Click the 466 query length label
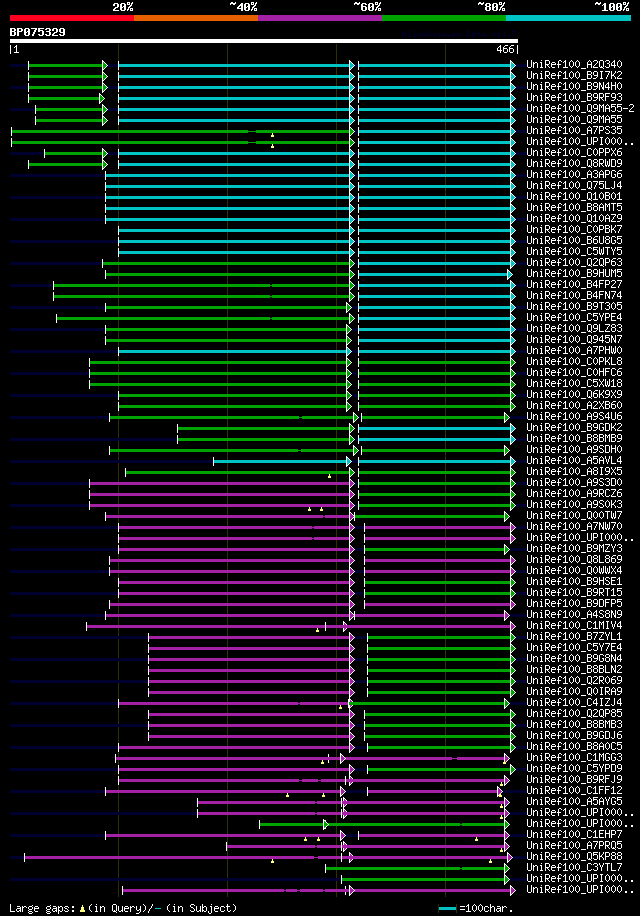This screenshot has height=916, width=640. click(505, 50)
